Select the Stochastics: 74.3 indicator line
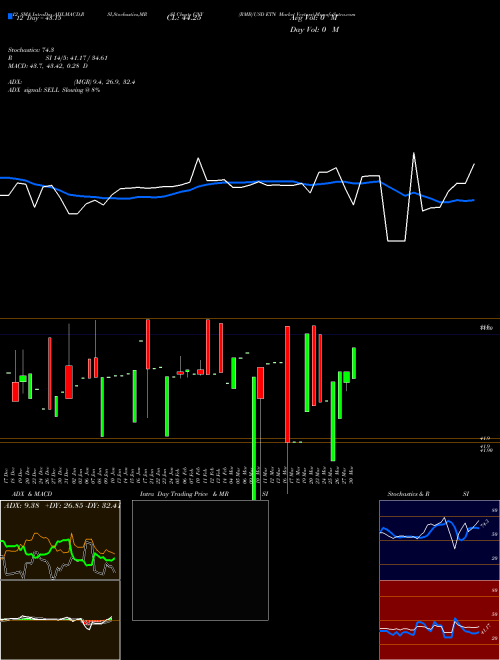Viewport: 500px width, 660px height. (33, 50)
